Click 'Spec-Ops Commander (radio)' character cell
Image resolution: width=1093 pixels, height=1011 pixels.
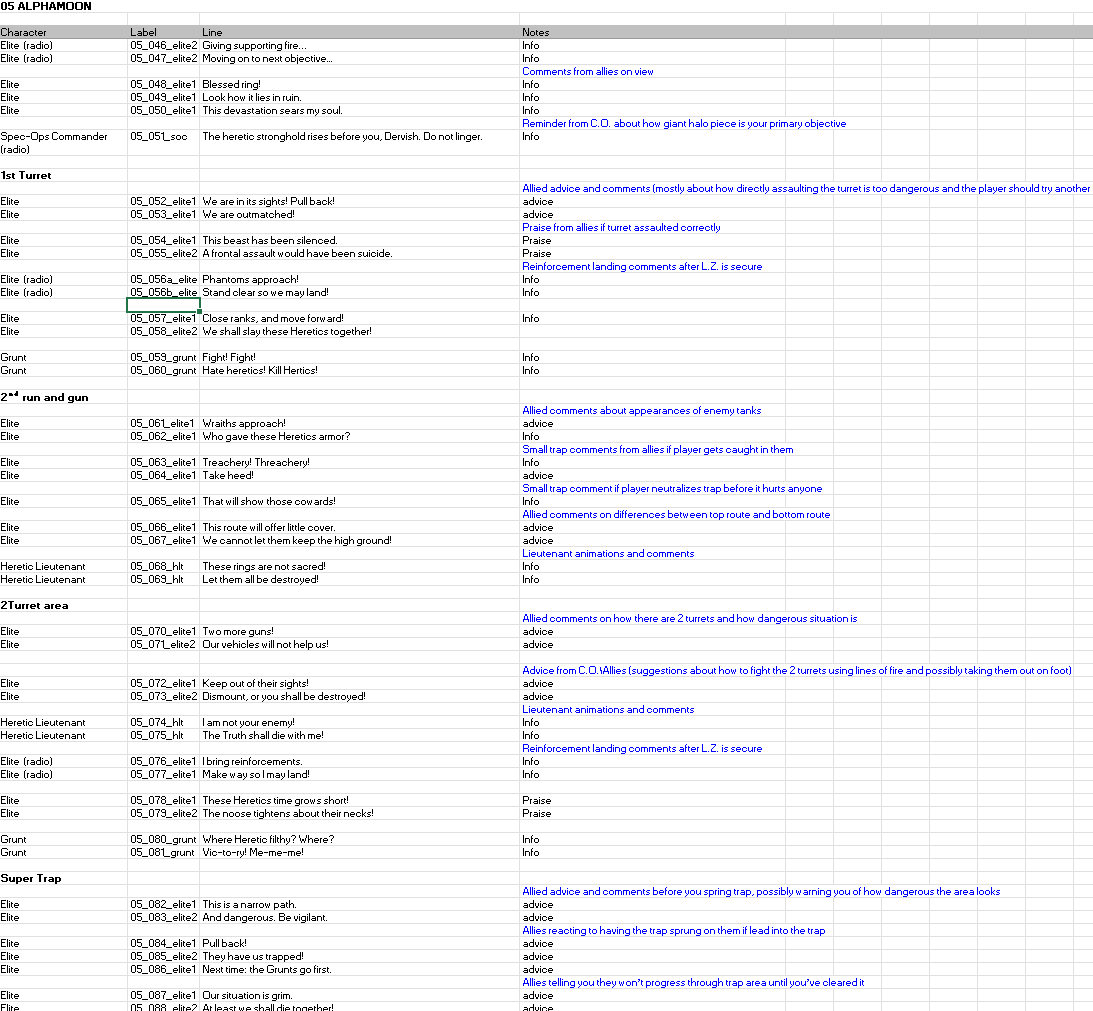63,143
